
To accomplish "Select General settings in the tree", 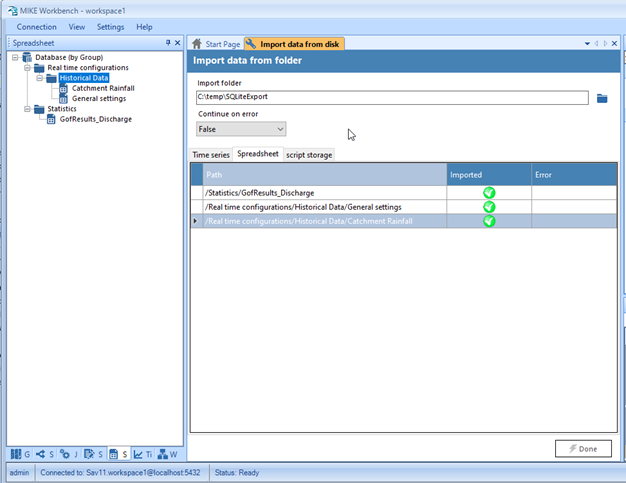I will tap(99, 99).
